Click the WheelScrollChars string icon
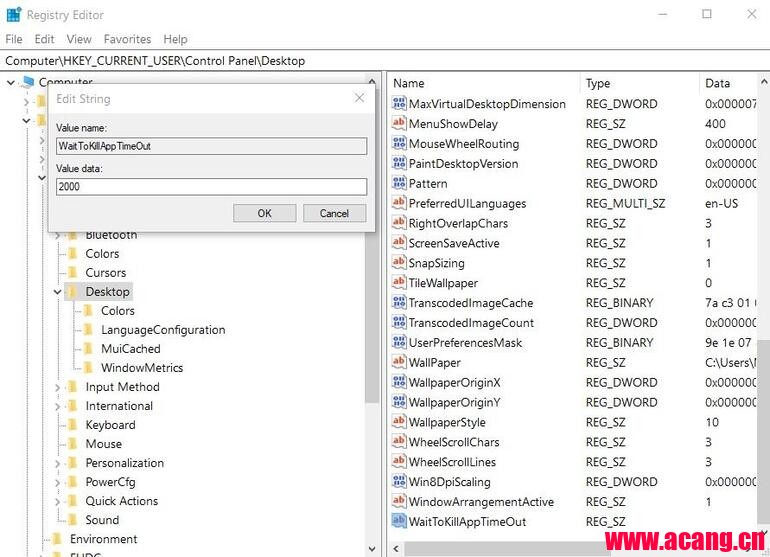The height and width of the screenshot is (557, 770). pyautogui.click(x=399, y=442)
